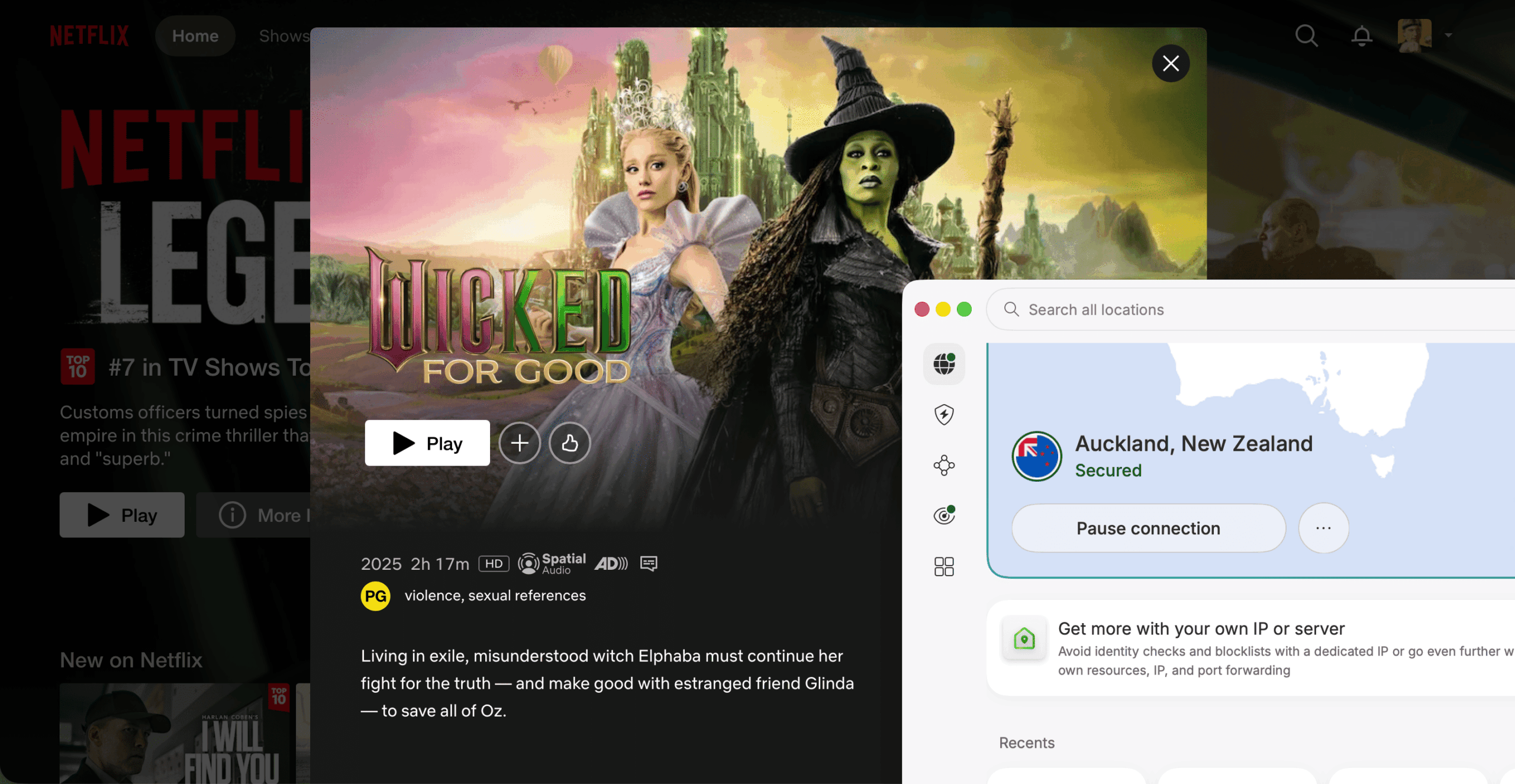Click Get more with your own IP banner
Screen dimensions: 1515x784
tap(1251, 649)
